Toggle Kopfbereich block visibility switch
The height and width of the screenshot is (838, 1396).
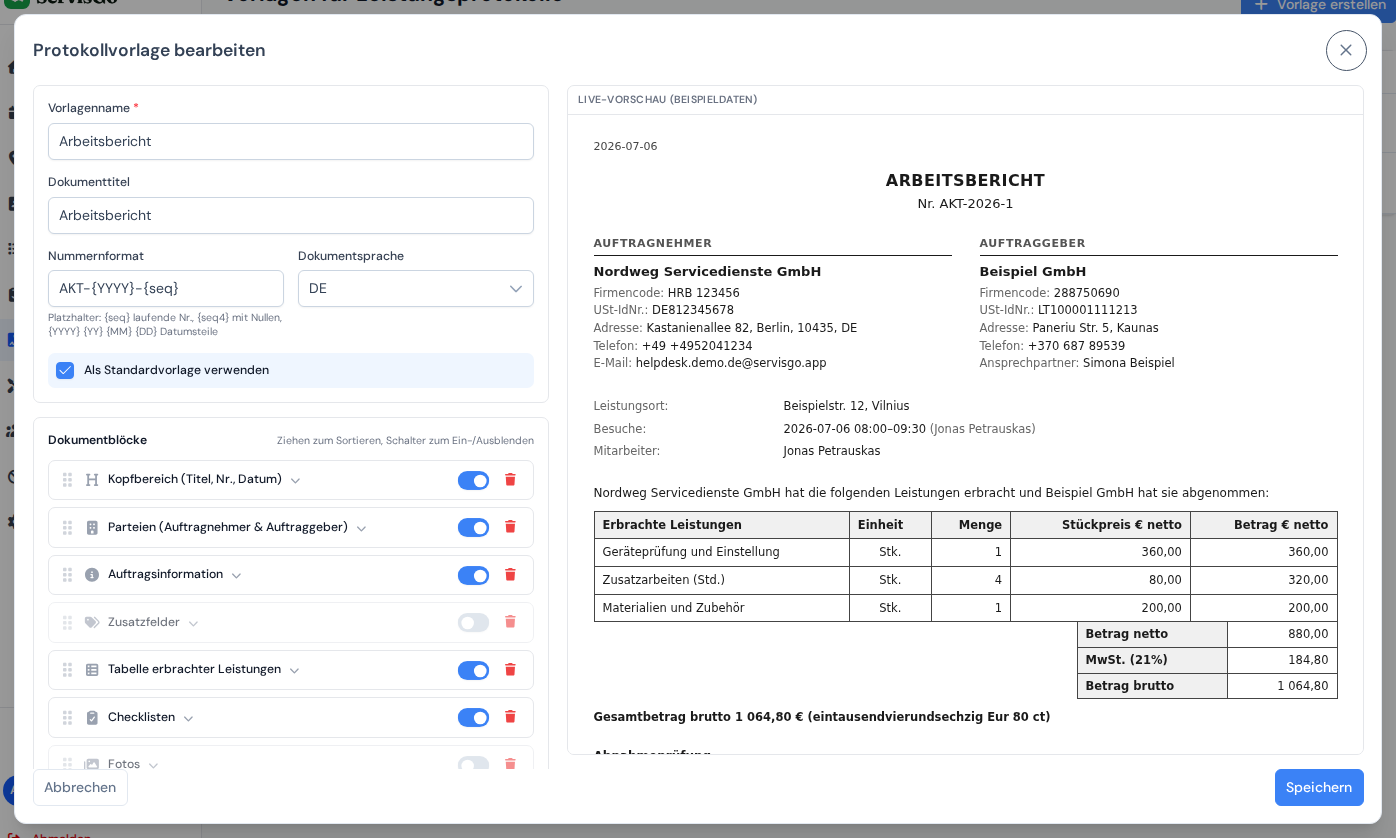pyautogui.click(x=474, y=480)
